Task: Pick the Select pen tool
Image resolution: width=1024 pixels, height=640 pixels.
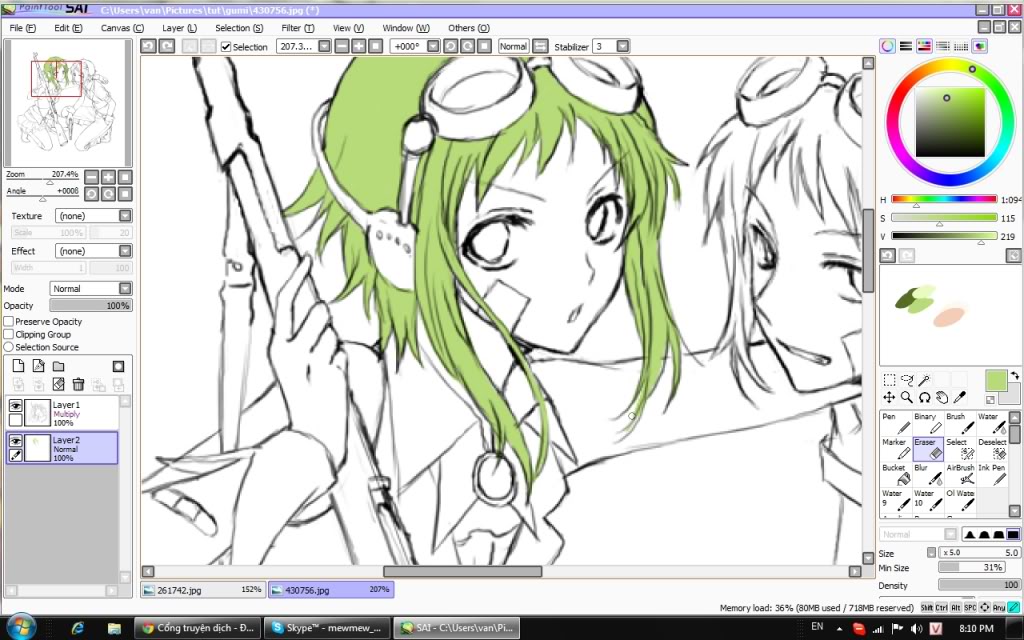Action: (960, 449)
